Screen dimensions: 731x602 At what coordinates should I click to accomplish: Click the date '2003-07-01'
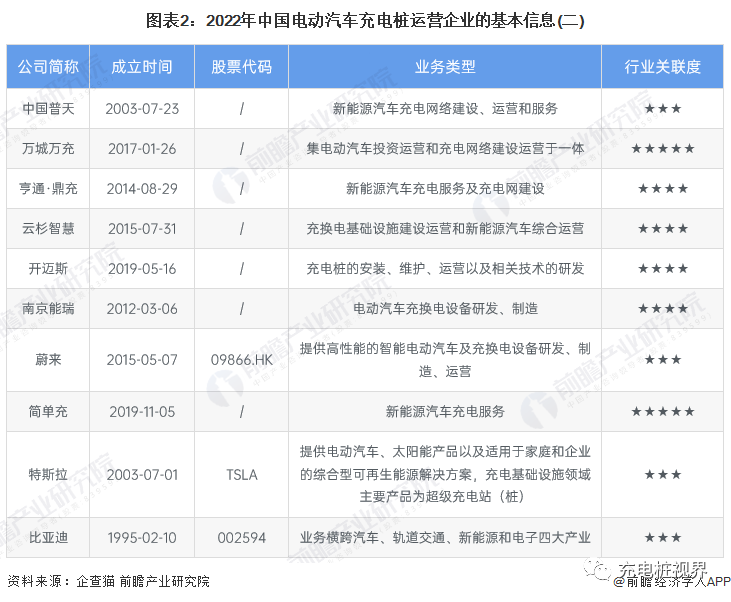point(142,475)
